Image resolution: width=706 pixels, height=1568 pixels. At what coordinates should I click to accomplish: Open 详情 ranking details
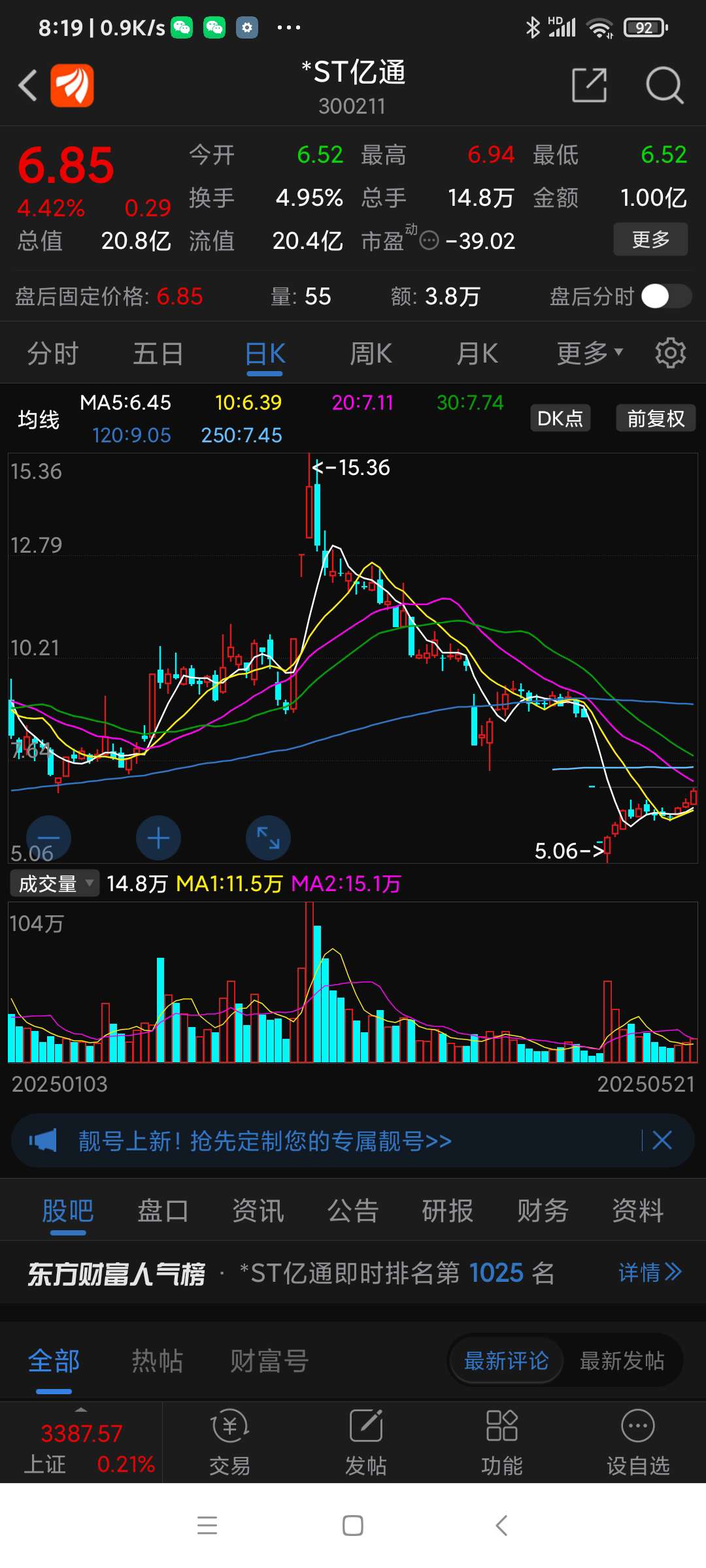(650, 1272)
